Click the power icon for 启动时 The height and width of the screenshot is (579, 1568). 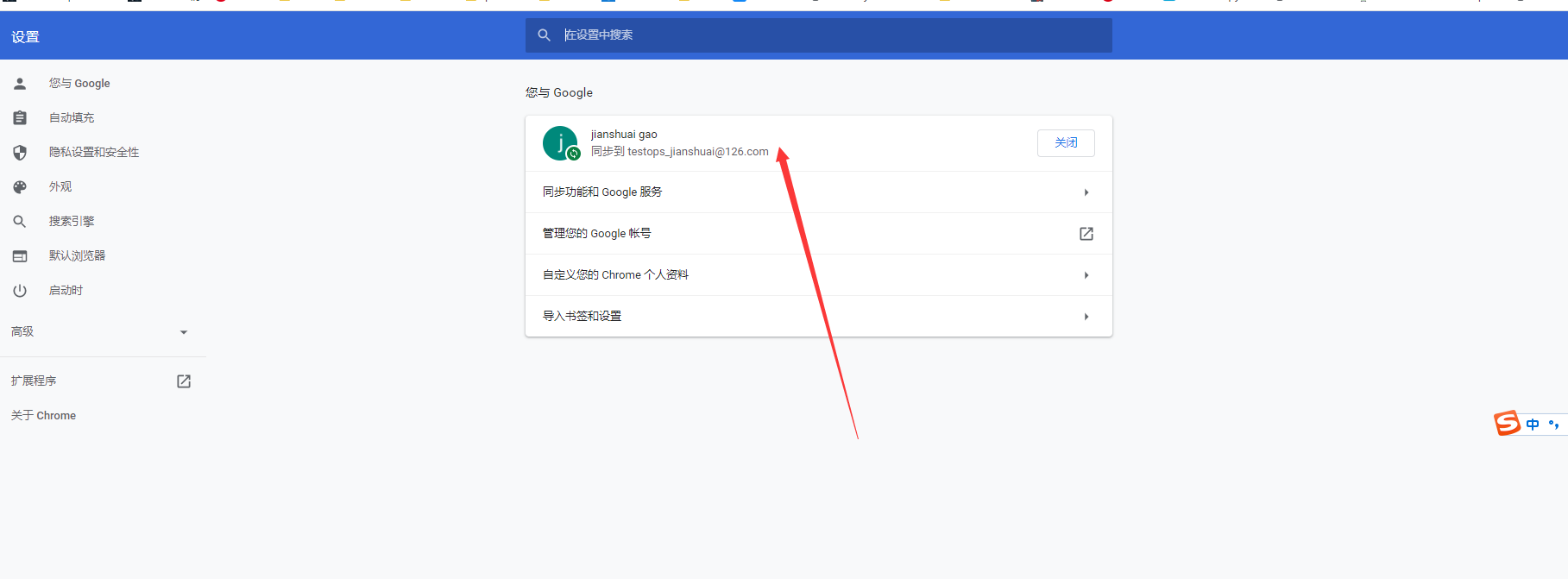[x=20, y=291]
